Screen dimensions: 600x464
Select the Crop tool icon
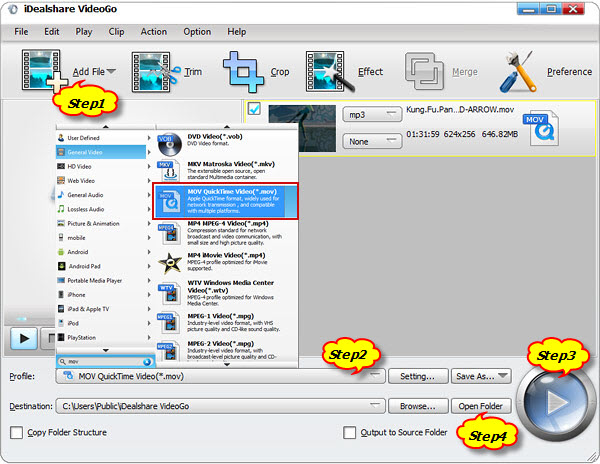click(244, 72)
